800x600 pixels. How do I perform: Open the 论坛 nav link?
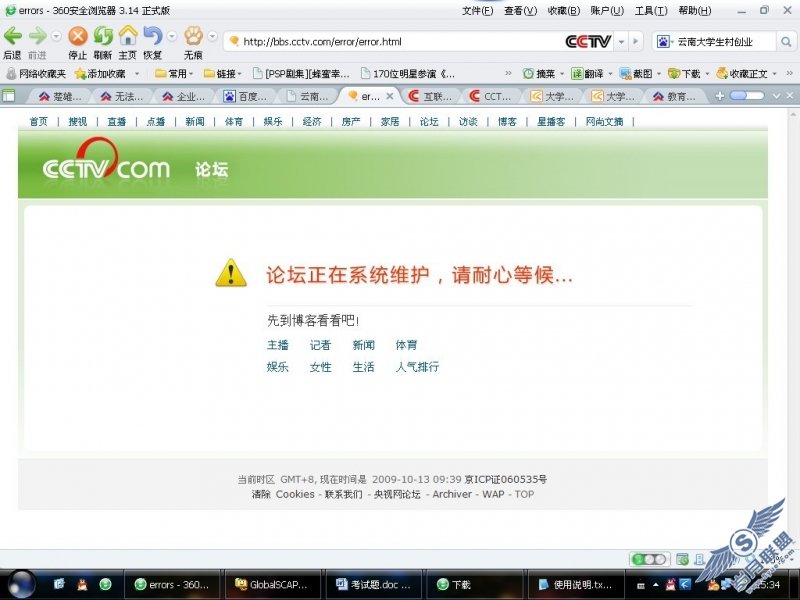coord(429,121)
